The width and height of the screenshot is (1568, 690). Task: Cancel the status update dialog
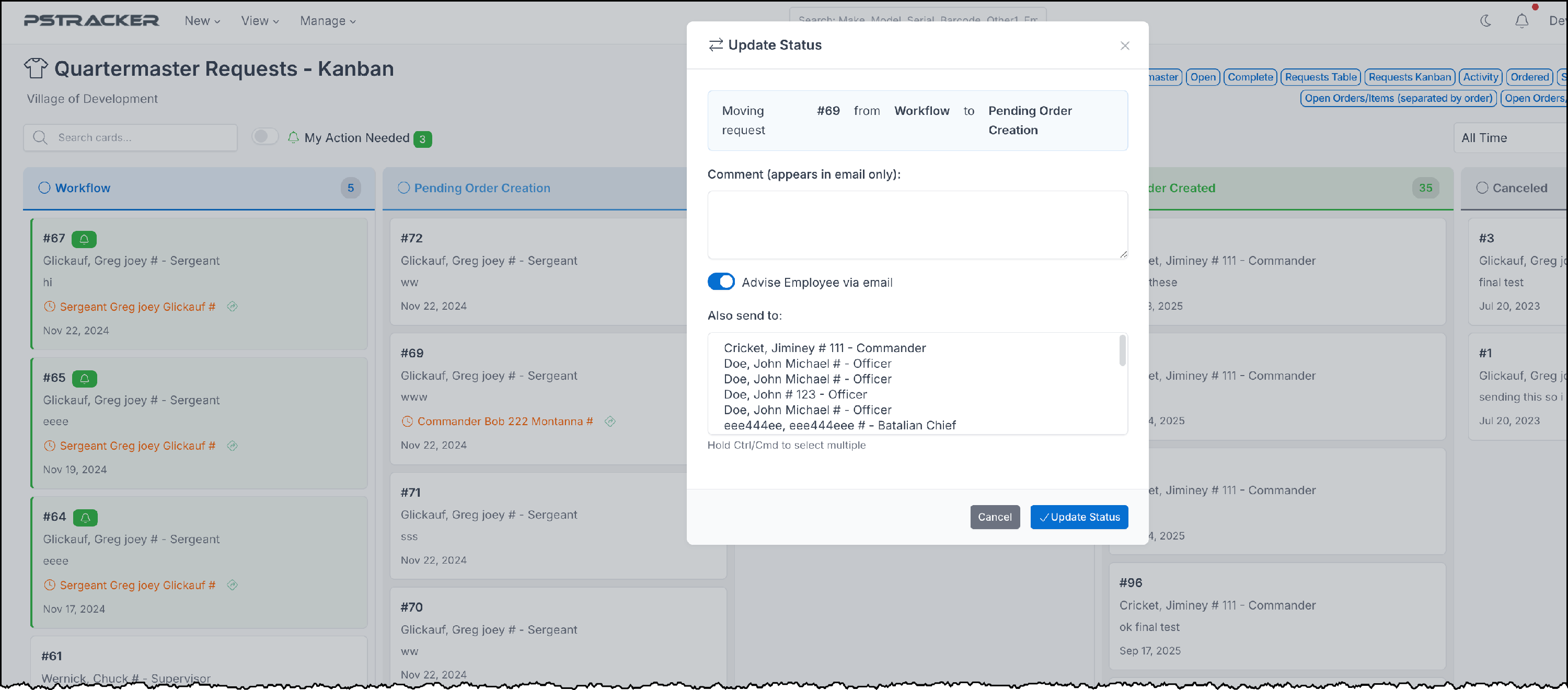(x=994, y=517)
